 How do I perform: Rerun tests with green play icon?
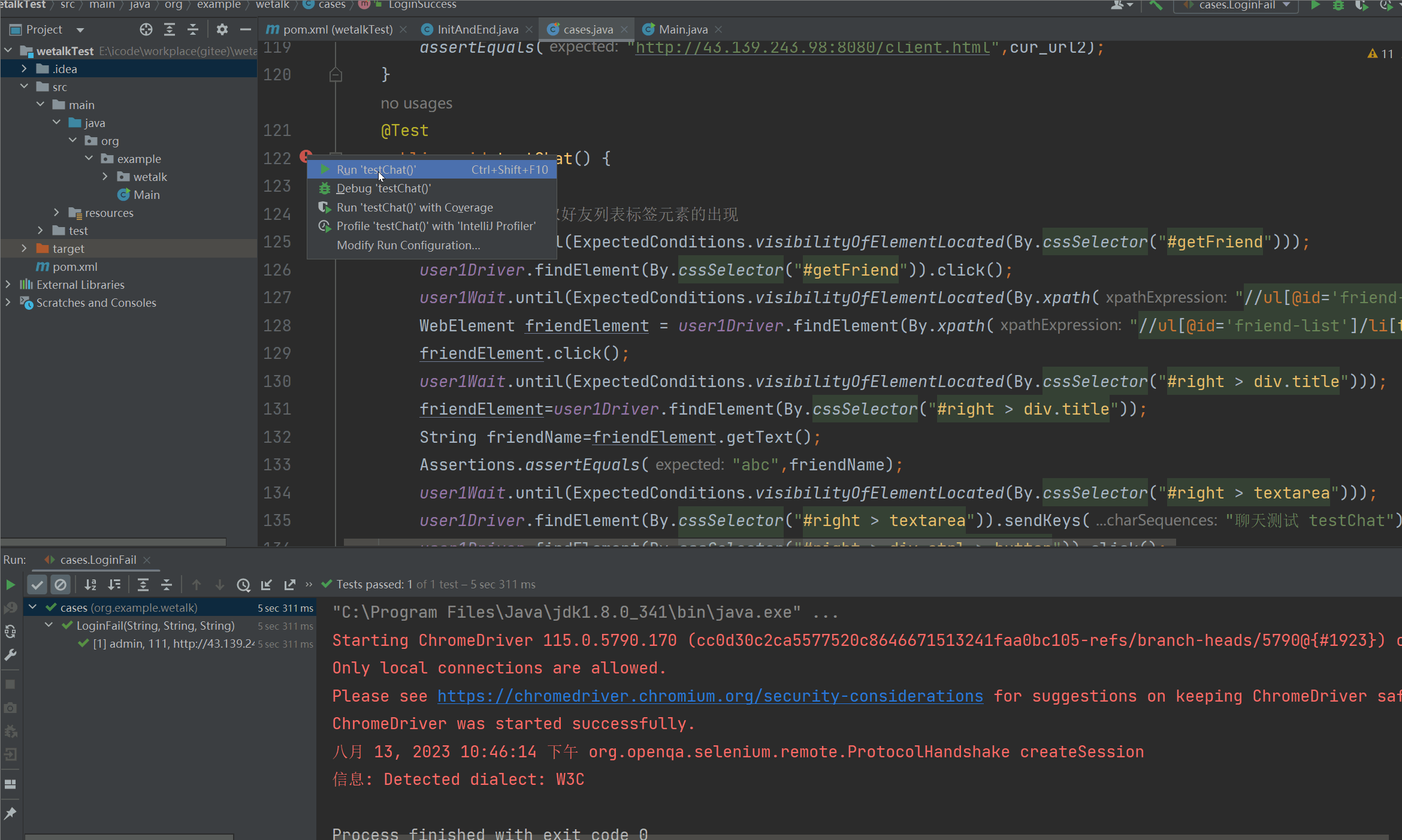[10, 584]
